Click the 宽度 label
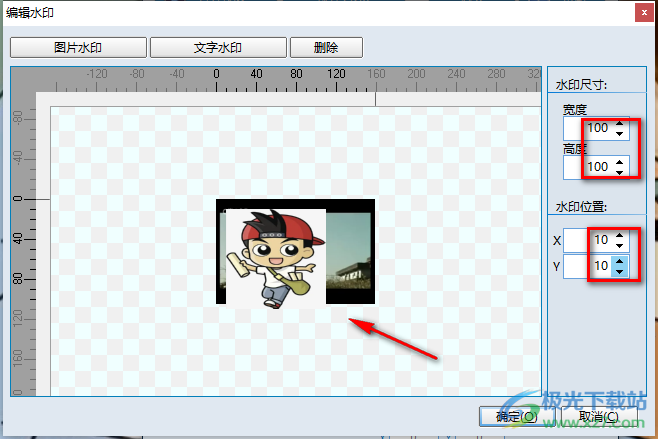The image size is (658, 439). [x=574, y=110]
